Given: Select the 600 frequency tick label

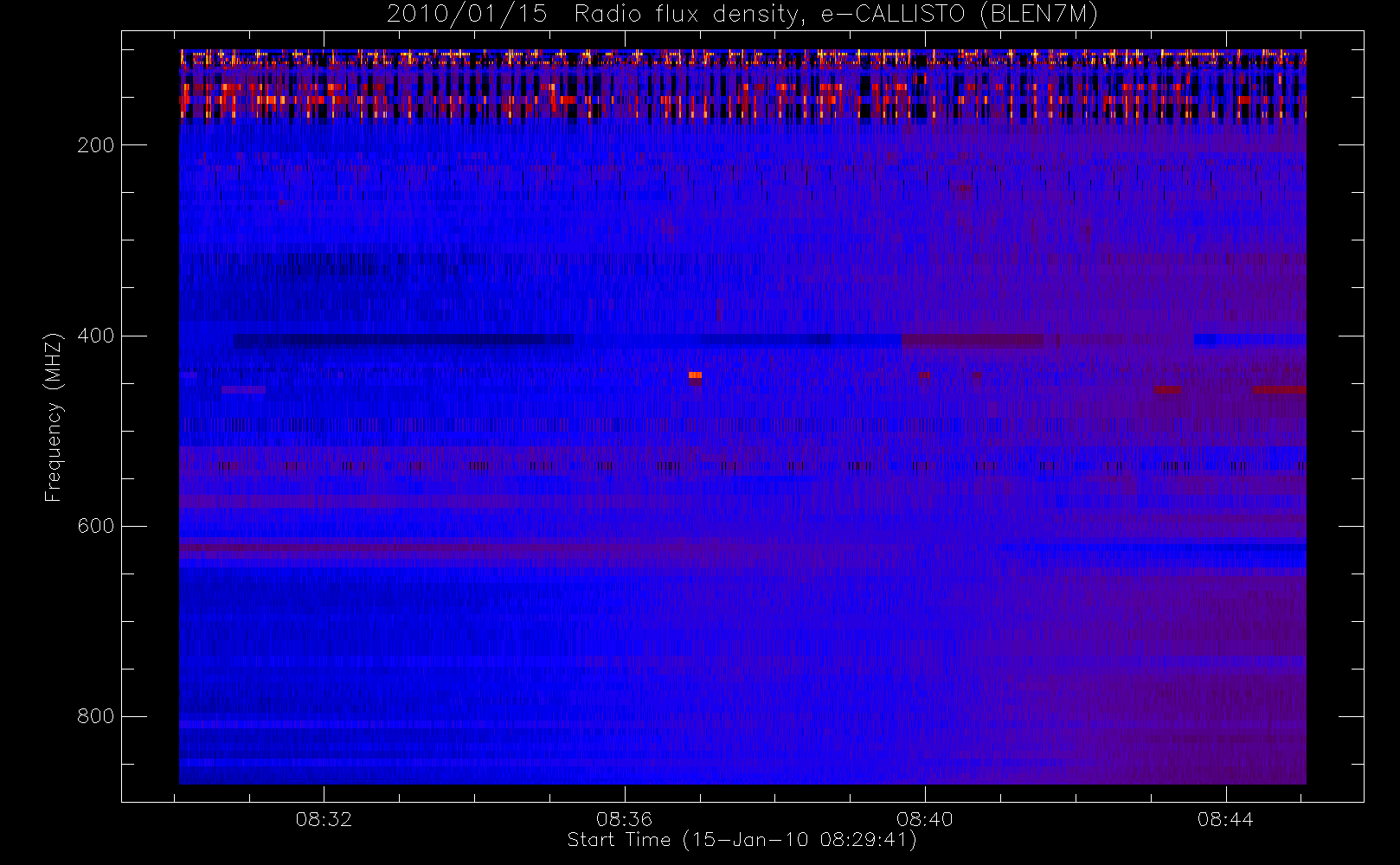Looking at the screenshot, I should point(95,526).
